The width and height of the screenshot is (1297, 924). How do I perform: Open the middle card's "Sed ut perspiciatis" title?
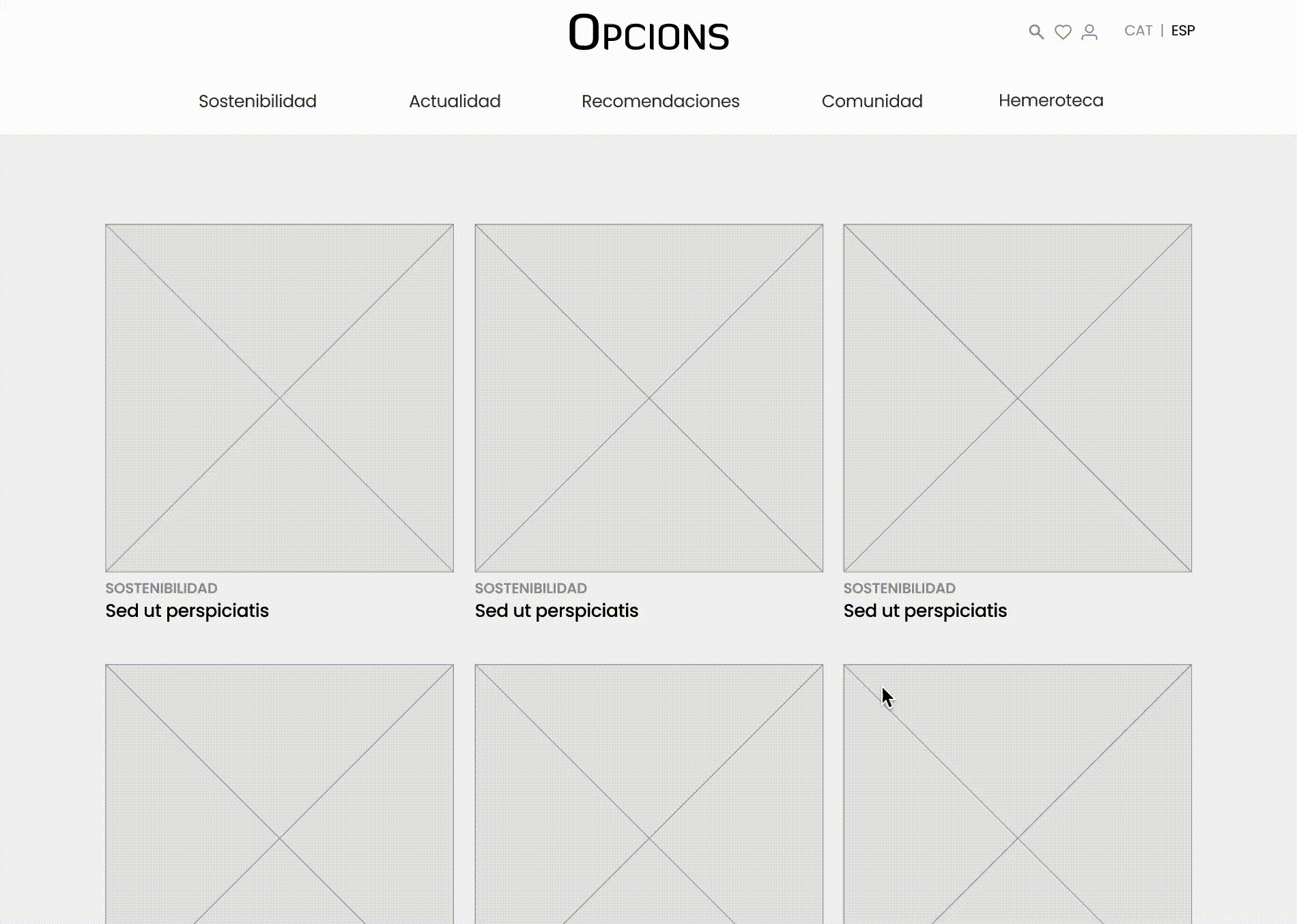(556, 611)
